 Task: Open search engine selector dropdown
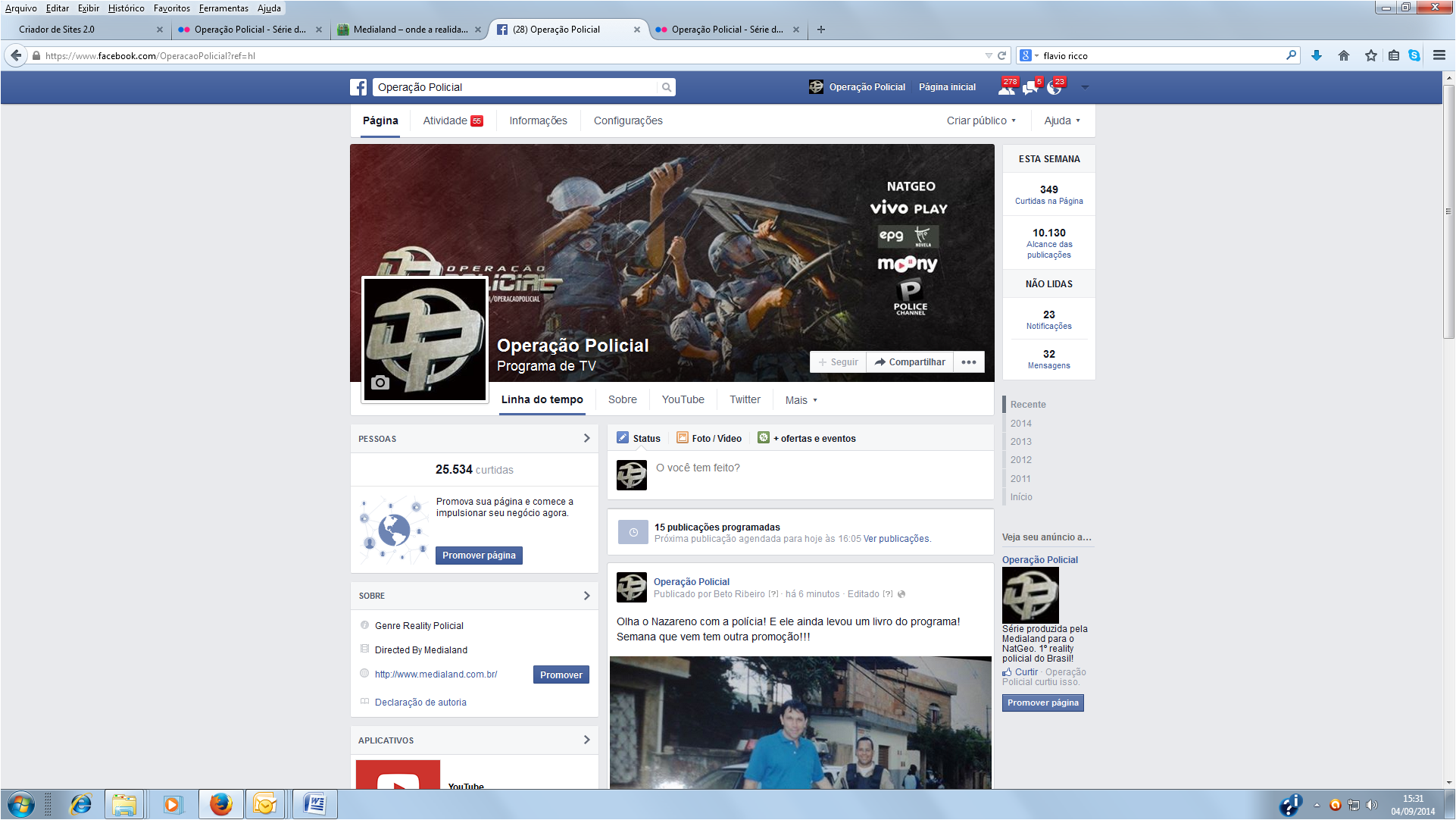(x=1029, y=55)
